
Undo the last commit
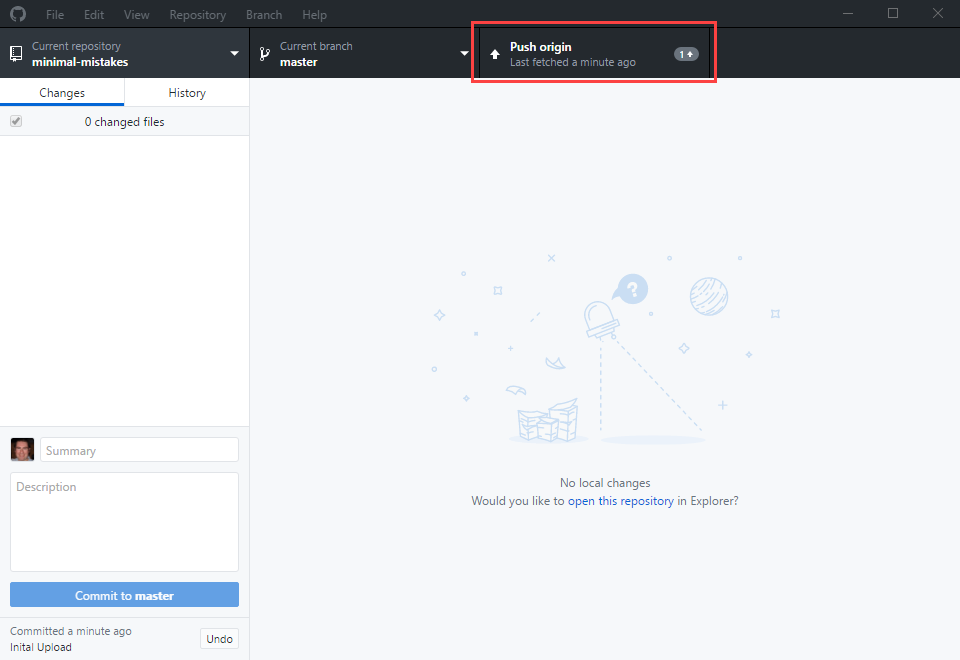(219, 639)
